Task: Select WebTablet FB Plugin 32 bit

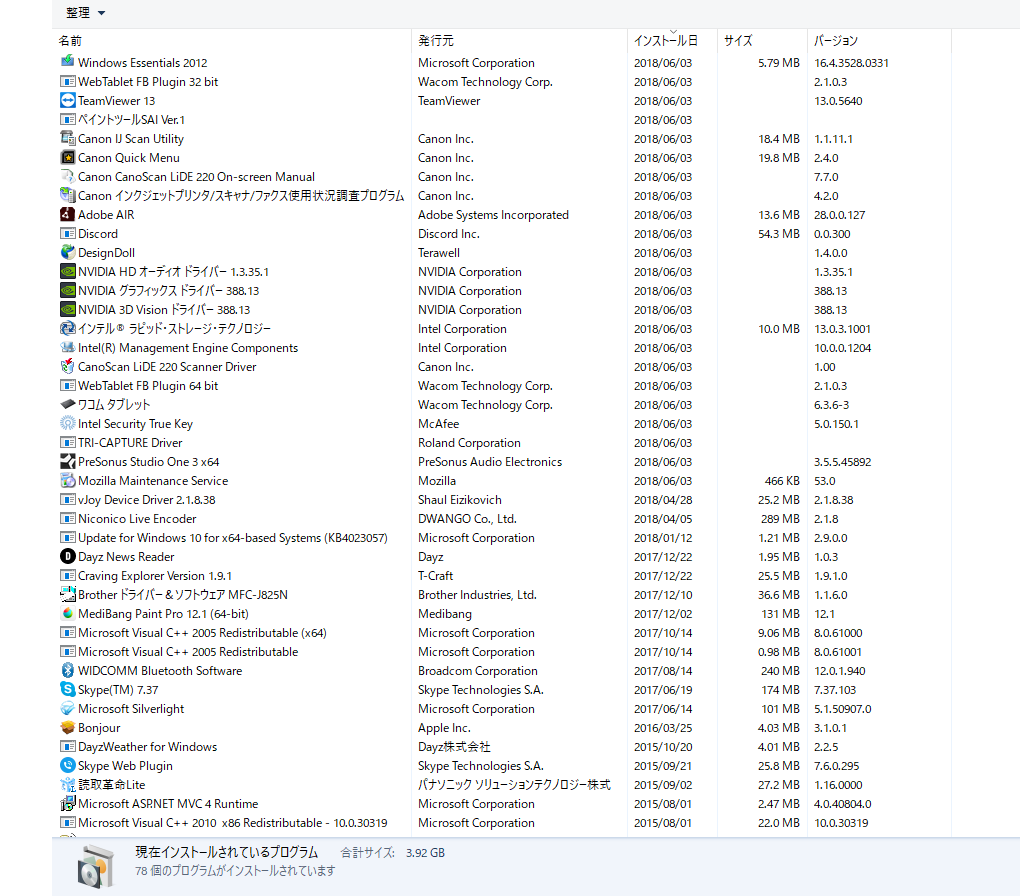Action: click(x=148, y=81)
